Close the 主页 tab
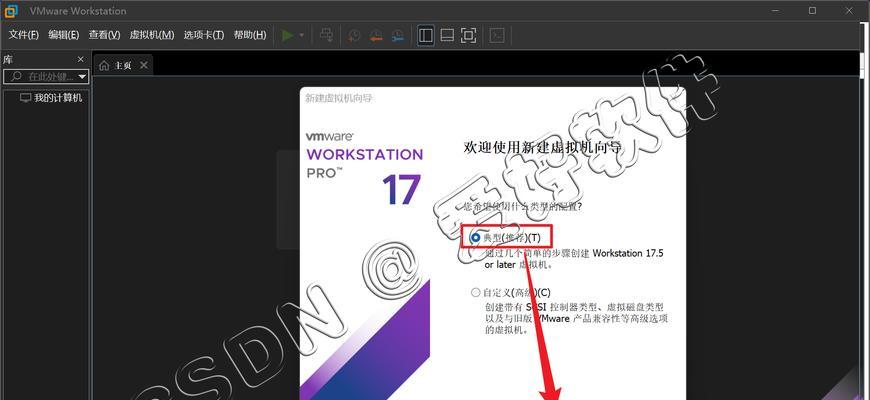Screen dimensions: 870x400 coord(144,65)
